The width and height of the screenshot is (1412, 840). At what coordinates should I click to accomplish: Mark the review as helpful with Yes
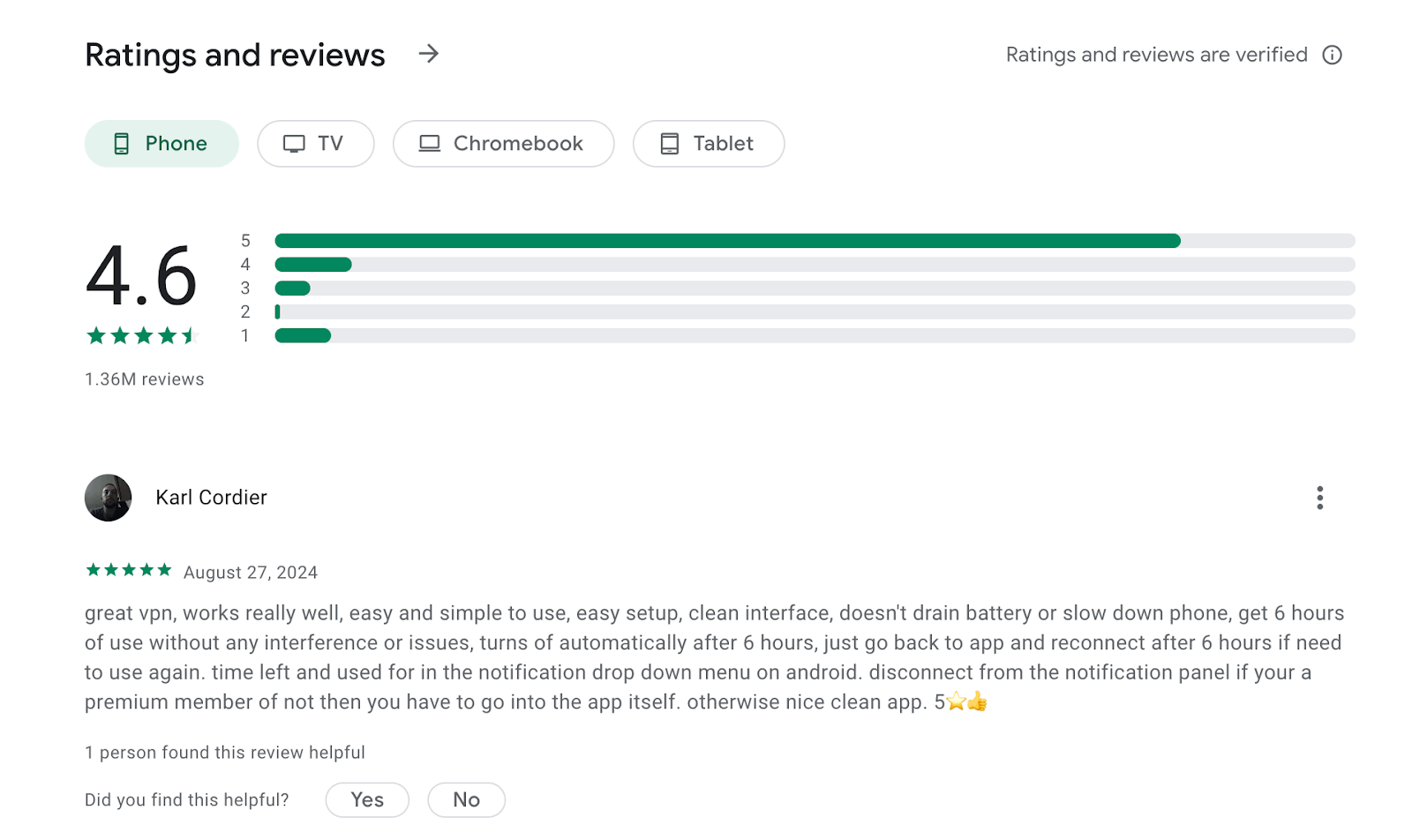tap(367, 800)
